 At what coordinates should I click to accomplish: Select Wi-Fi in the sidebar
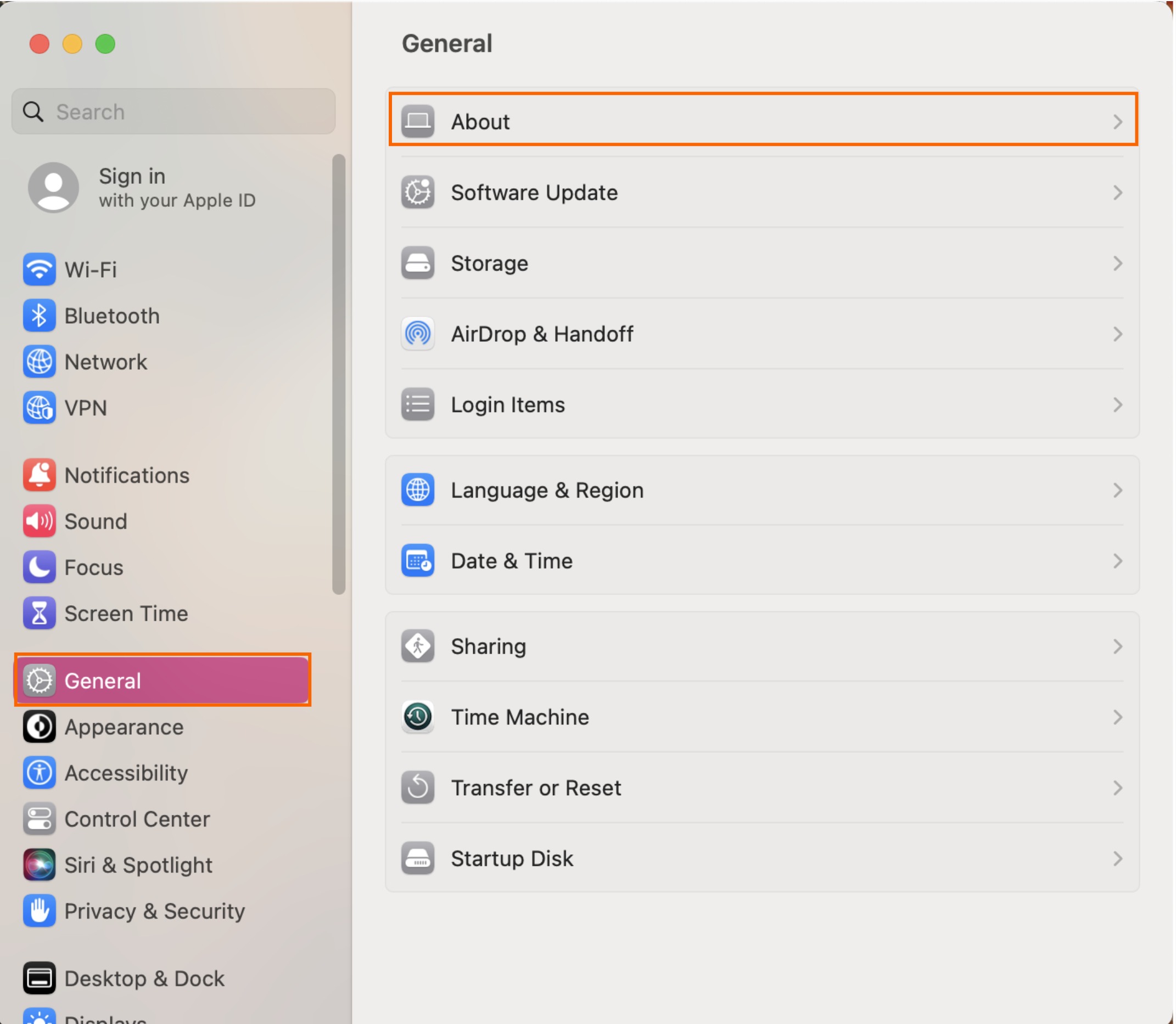(x=91, y=269)
